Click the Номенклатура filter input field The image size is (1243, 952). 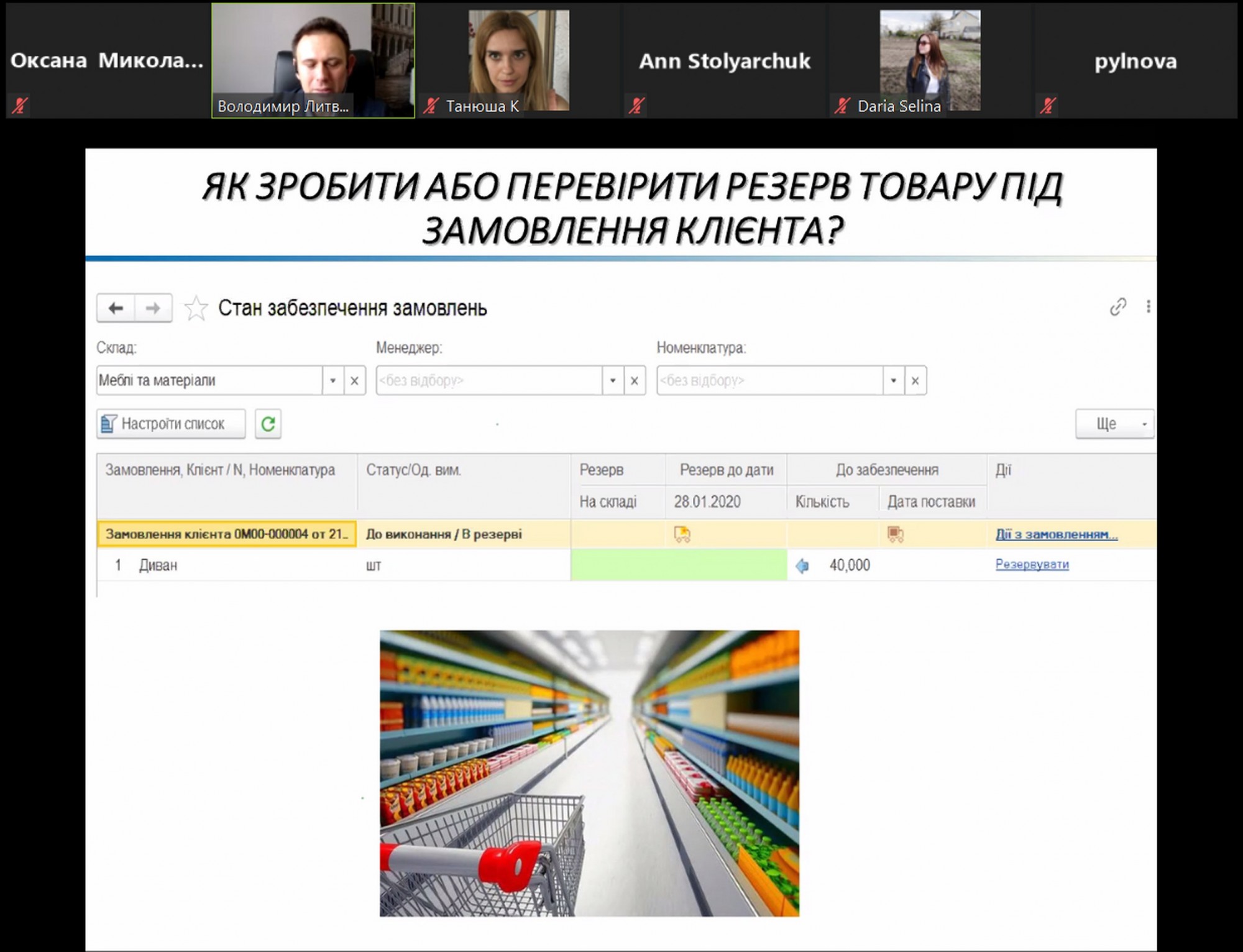point(770,380)
